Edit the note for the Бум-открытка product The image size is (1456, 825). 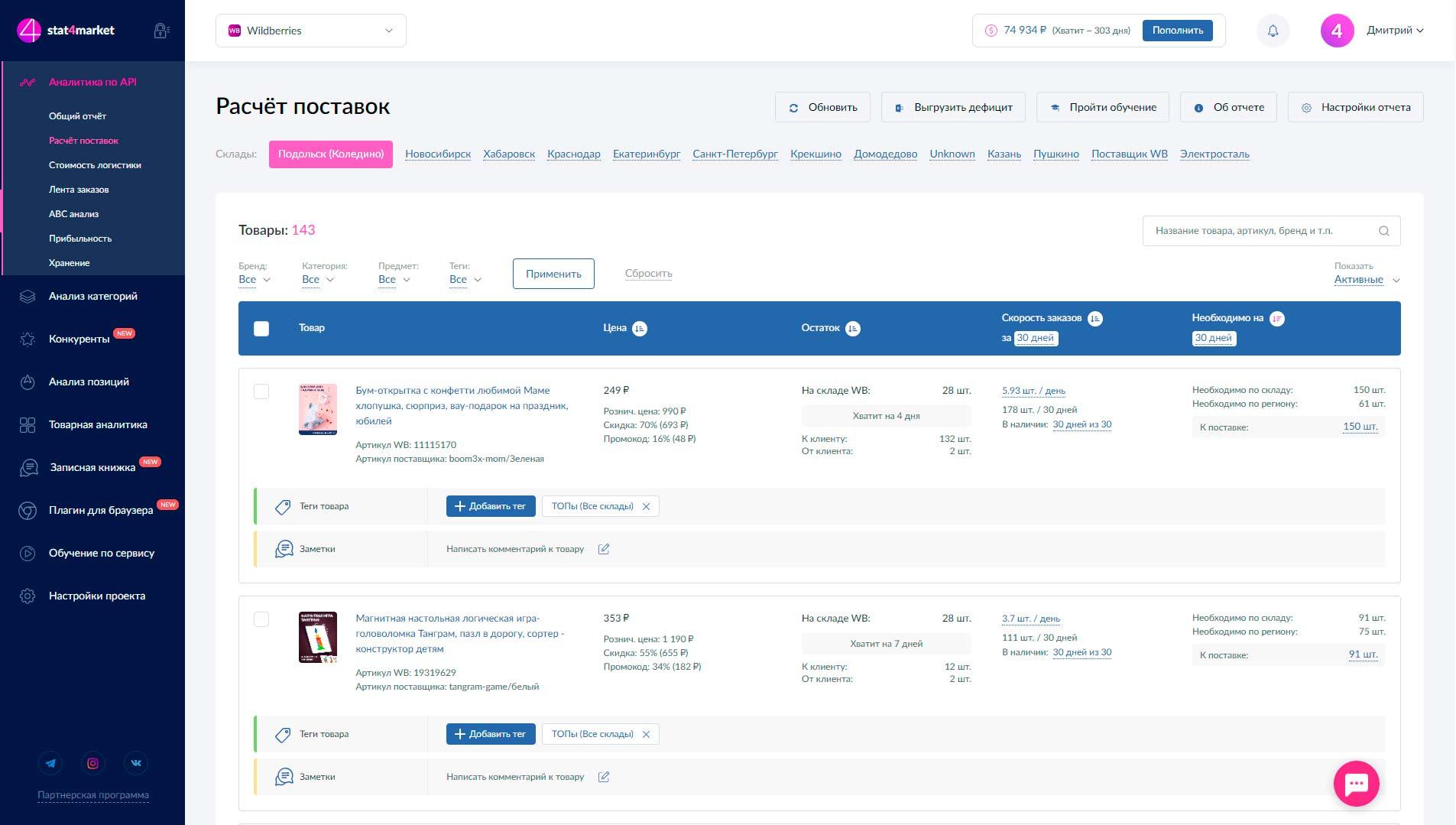point(604,549)
